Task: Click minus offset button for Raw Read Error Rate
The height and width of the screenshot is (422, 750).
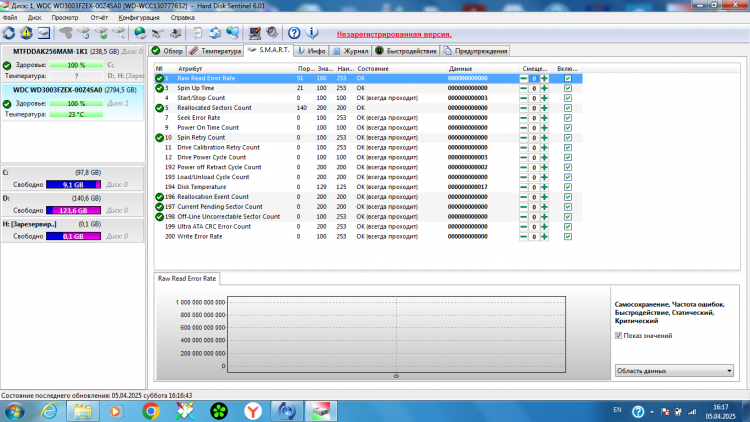Action: [523, 78]
